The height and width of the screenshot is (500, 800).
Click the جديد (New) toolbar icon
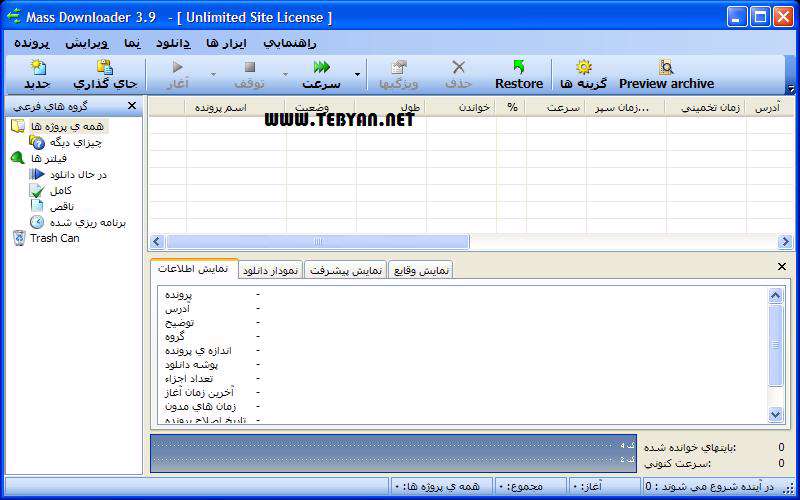coord(37,67)
